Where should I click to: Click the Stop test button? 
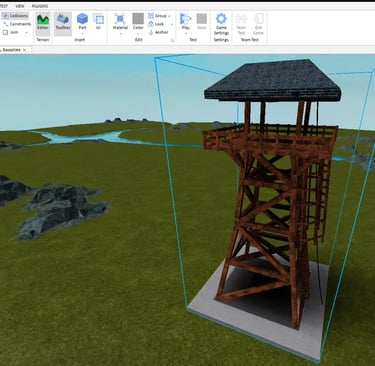pos(202,22)
